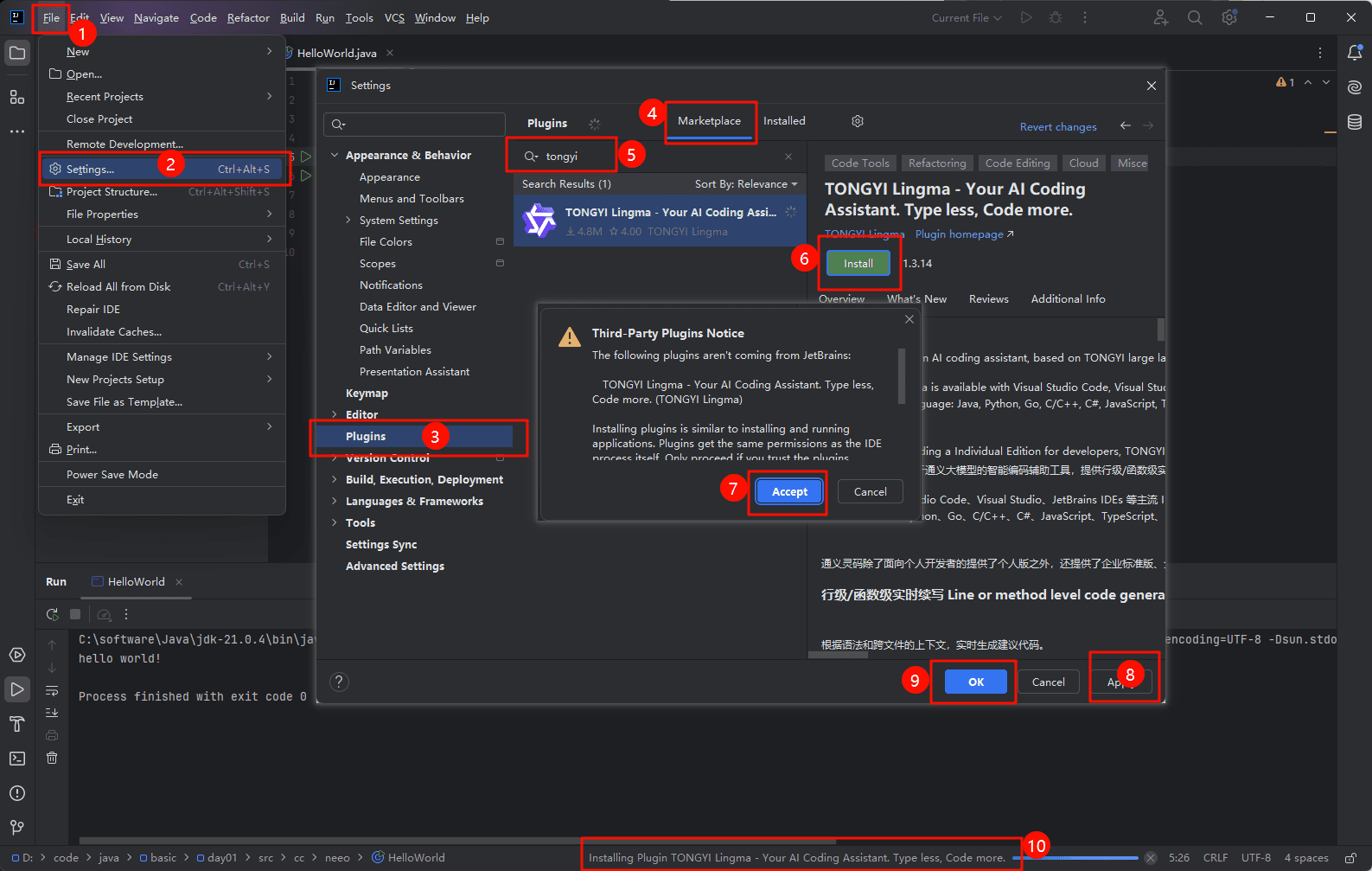
Task: Click the Revert changes link
Action: point(1058,127)
